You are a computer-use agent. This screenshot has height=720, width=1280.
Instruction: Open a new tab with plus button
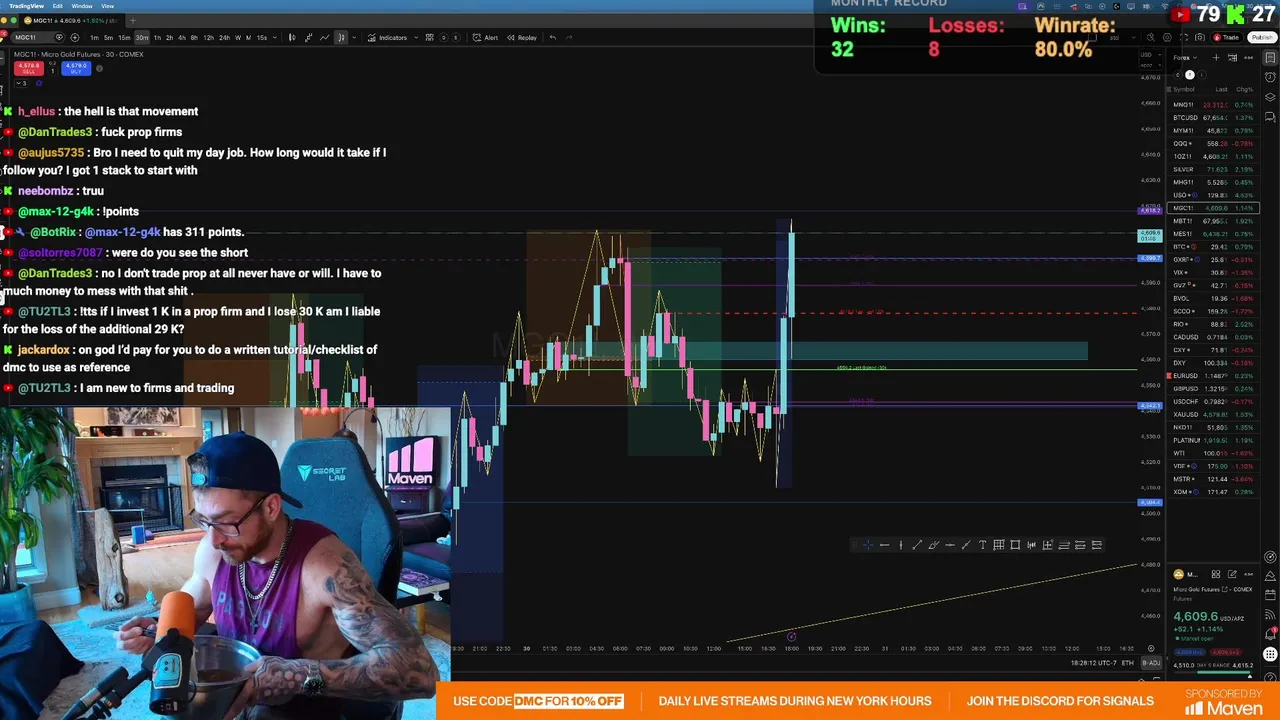132,20
